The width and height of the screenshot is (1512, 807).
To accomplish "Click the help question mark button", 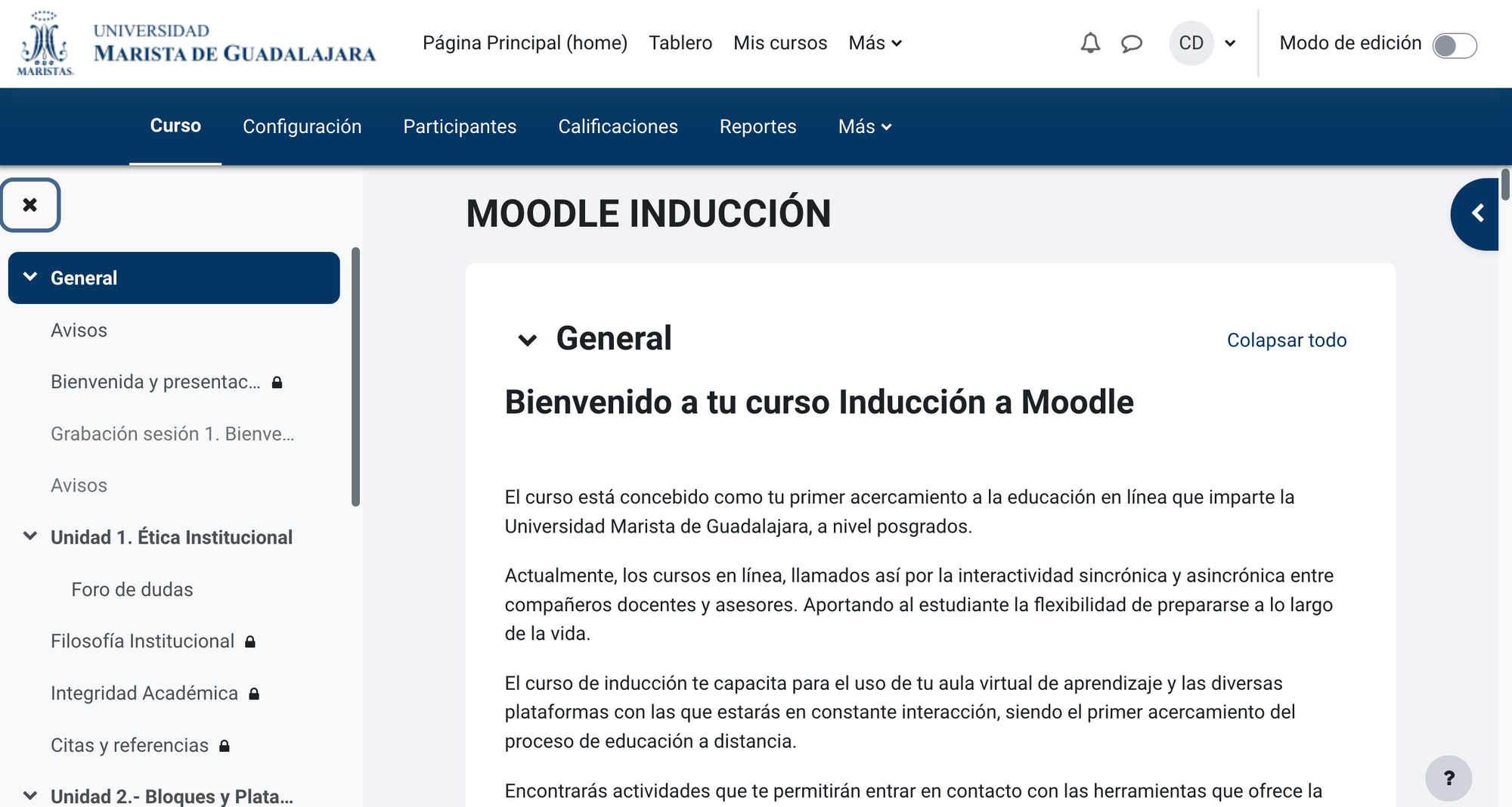I will (x=1448, y=778).
